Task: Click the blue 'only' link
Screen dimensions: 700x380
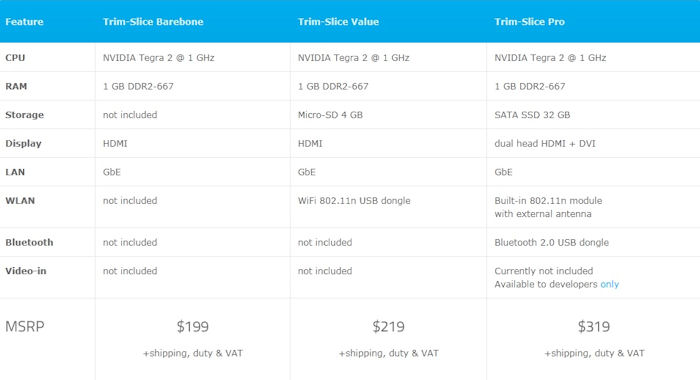Action: tap(609, 284)
